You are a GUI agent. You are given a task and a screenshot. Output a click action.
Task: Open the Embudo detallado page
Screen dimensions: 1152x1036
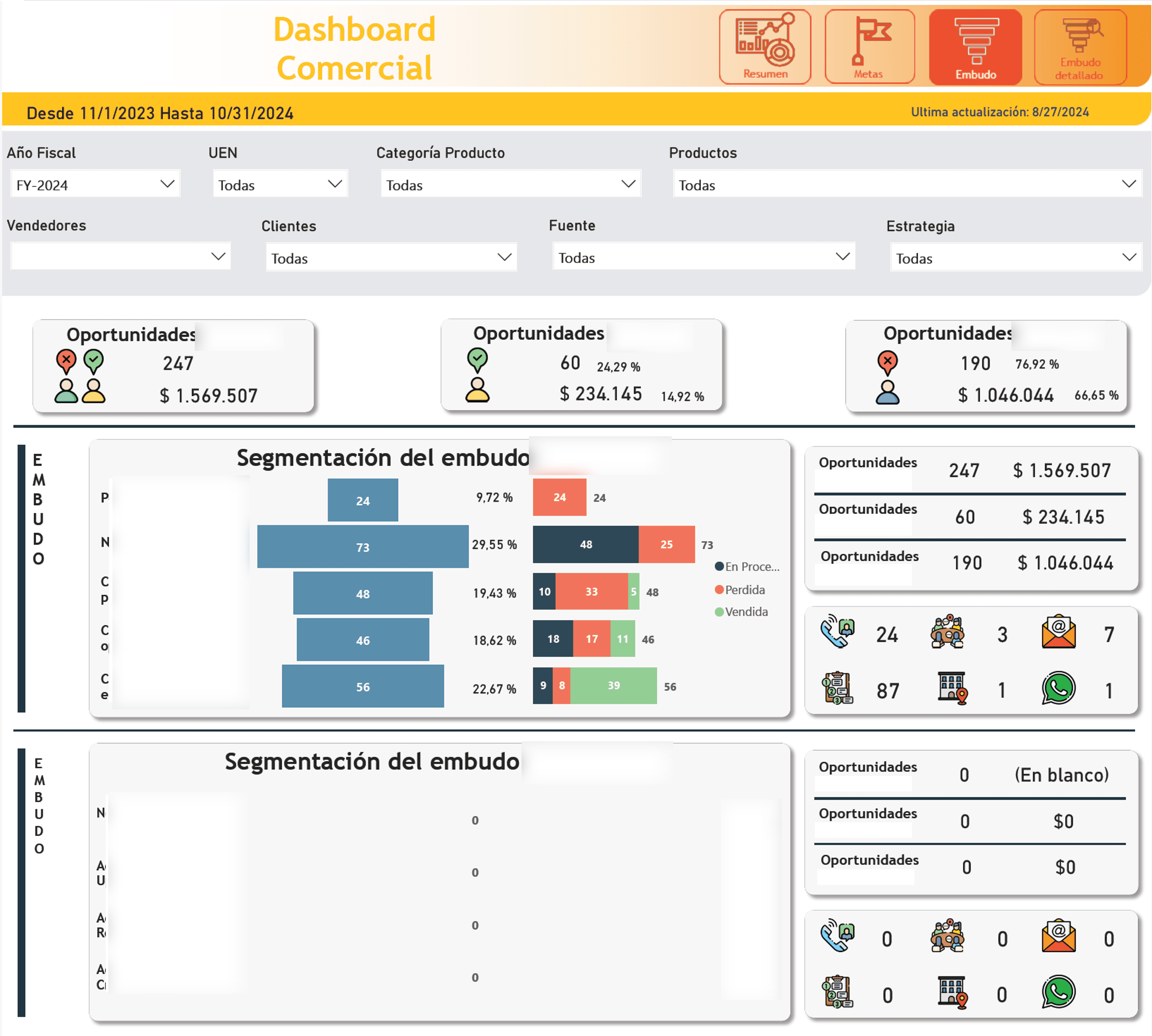(1080, 47)
